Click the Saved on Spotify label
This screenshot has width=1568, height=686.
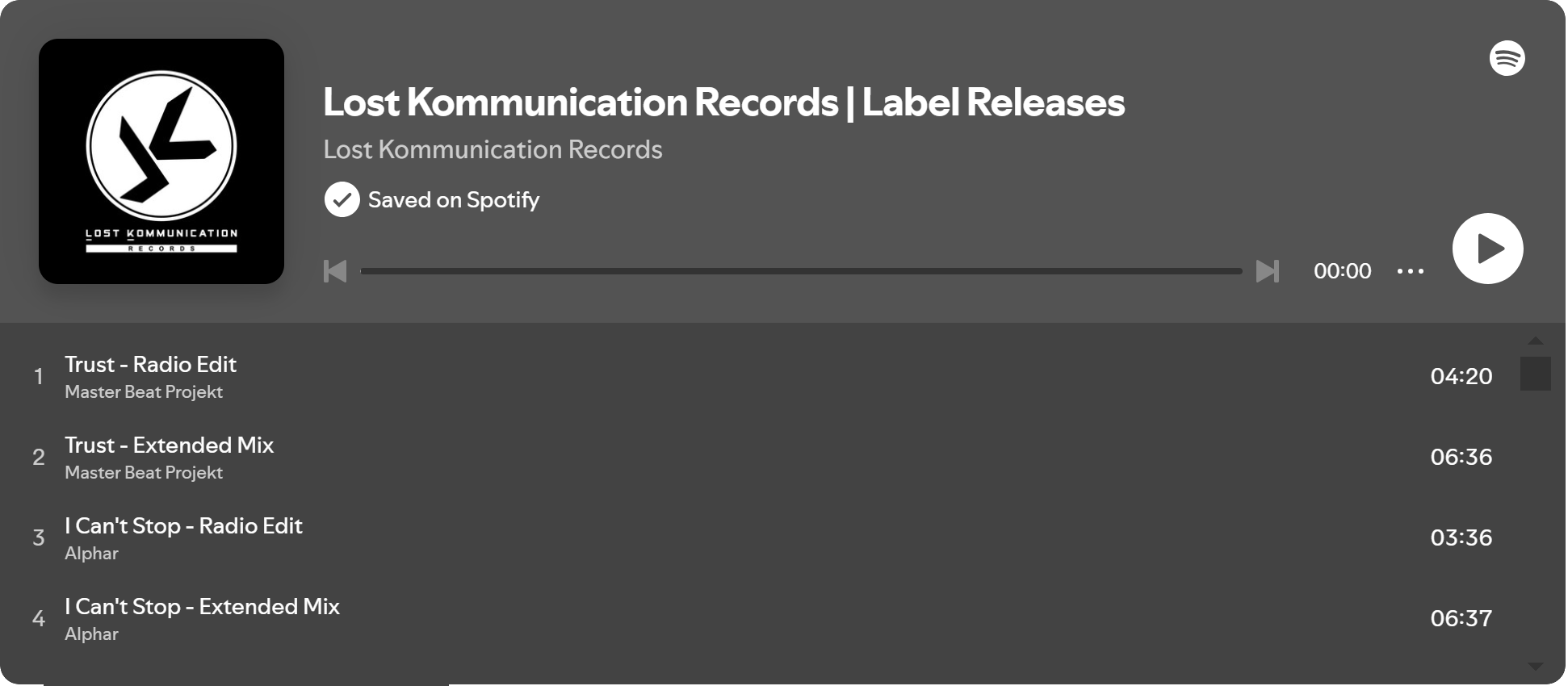[x=454, y=200]
